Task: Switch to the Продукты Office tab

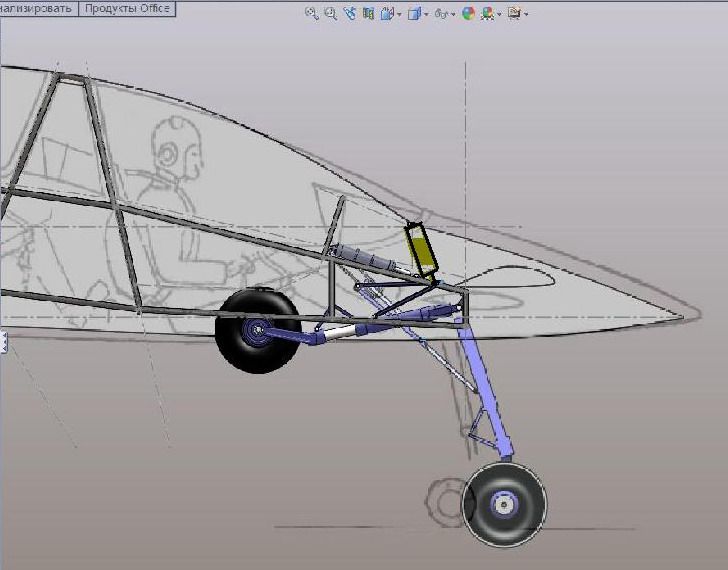Action: [x=127, y=8]
